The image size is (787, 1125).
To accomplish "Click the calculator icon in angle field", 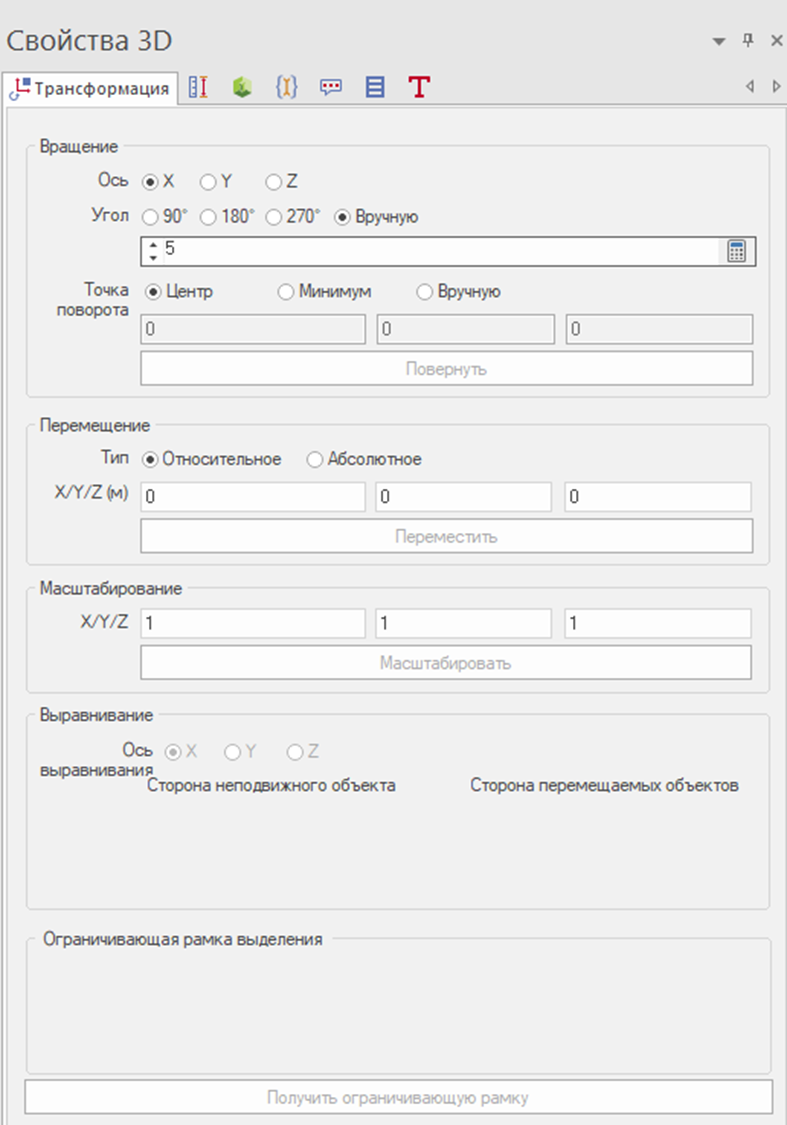I will (737, 251).
